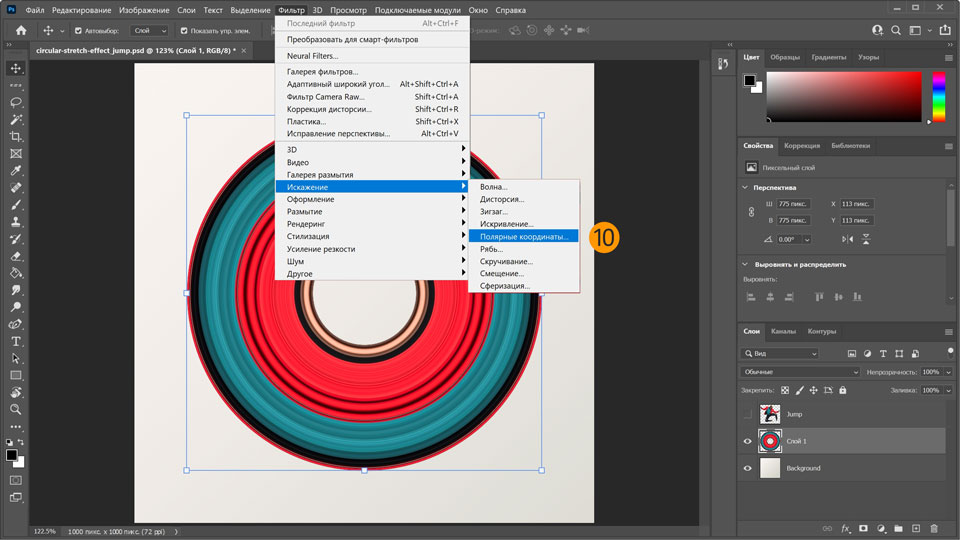The width and height of the screenshot is (960, 540).
Task: Hide the Слой 1 layer
Action: (x=748, y=441)
